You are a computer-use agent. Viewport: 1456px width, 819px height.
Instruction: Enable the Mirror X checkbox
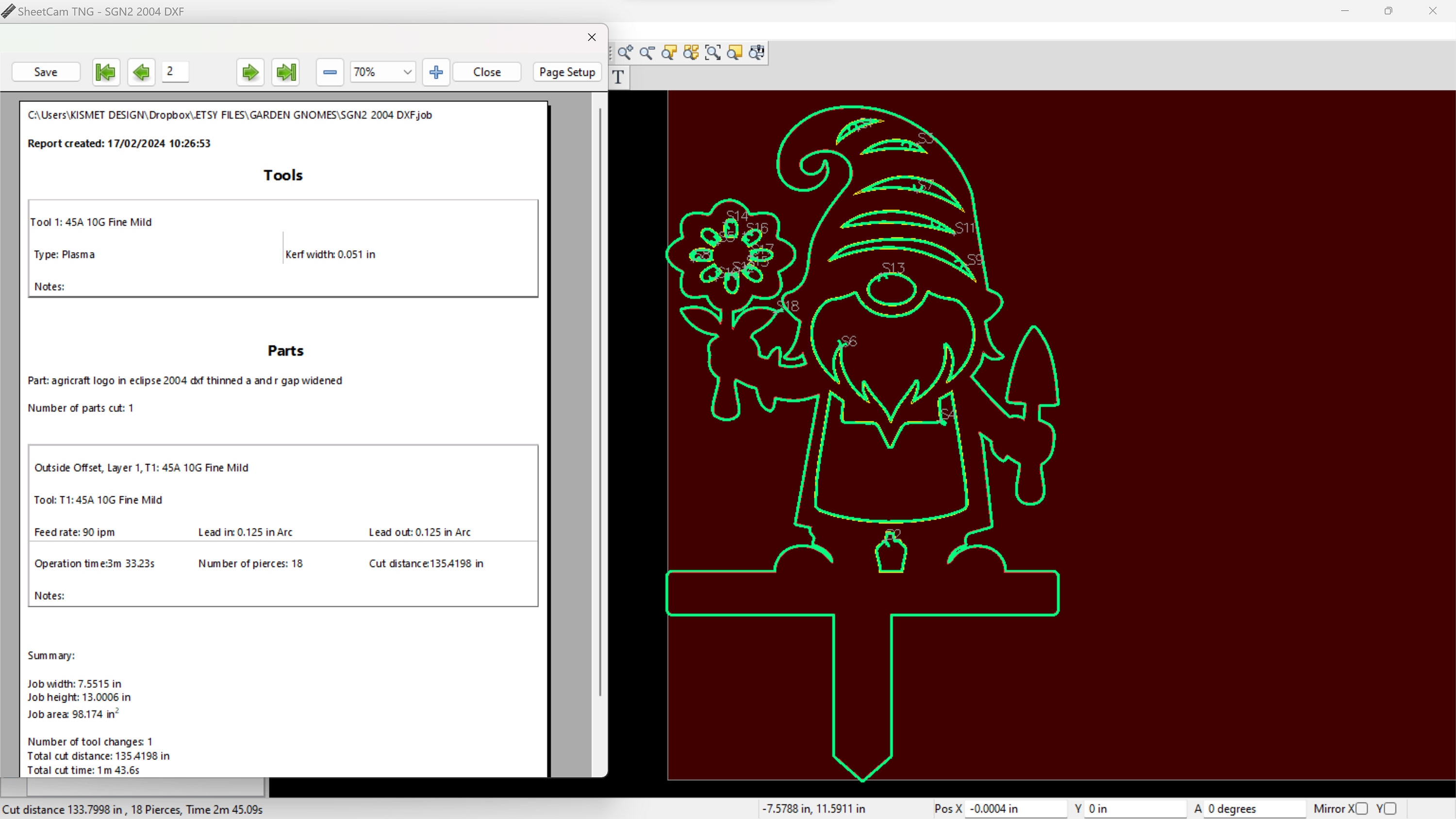1362,808
